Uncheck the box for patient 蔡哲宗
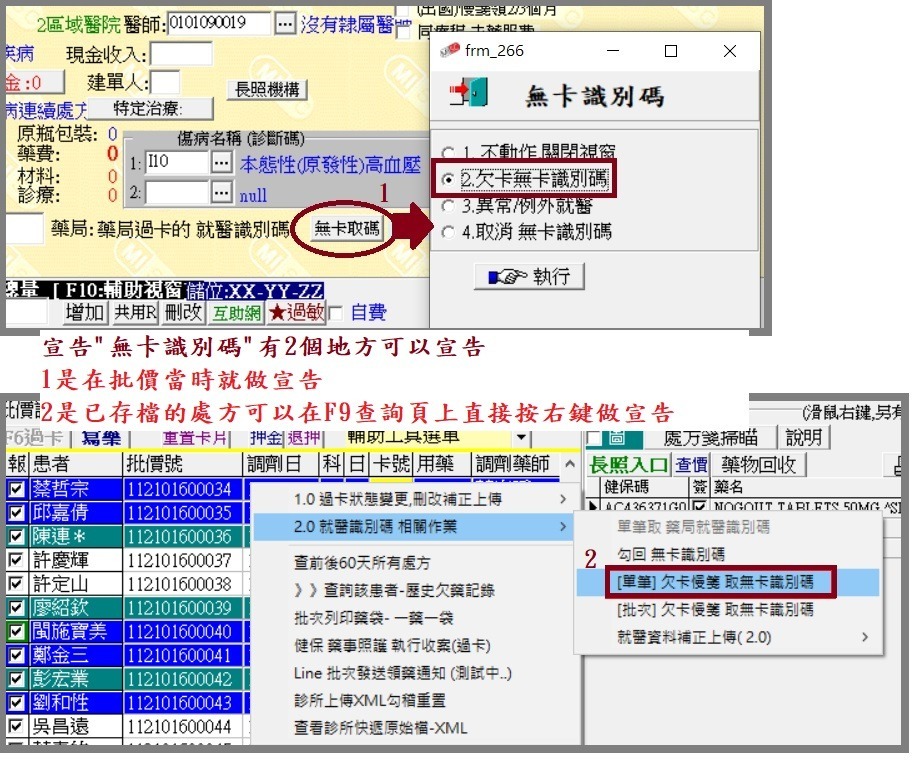Viewport: 924px width, 774px height. pyautogui.click(x=16, y=489)
